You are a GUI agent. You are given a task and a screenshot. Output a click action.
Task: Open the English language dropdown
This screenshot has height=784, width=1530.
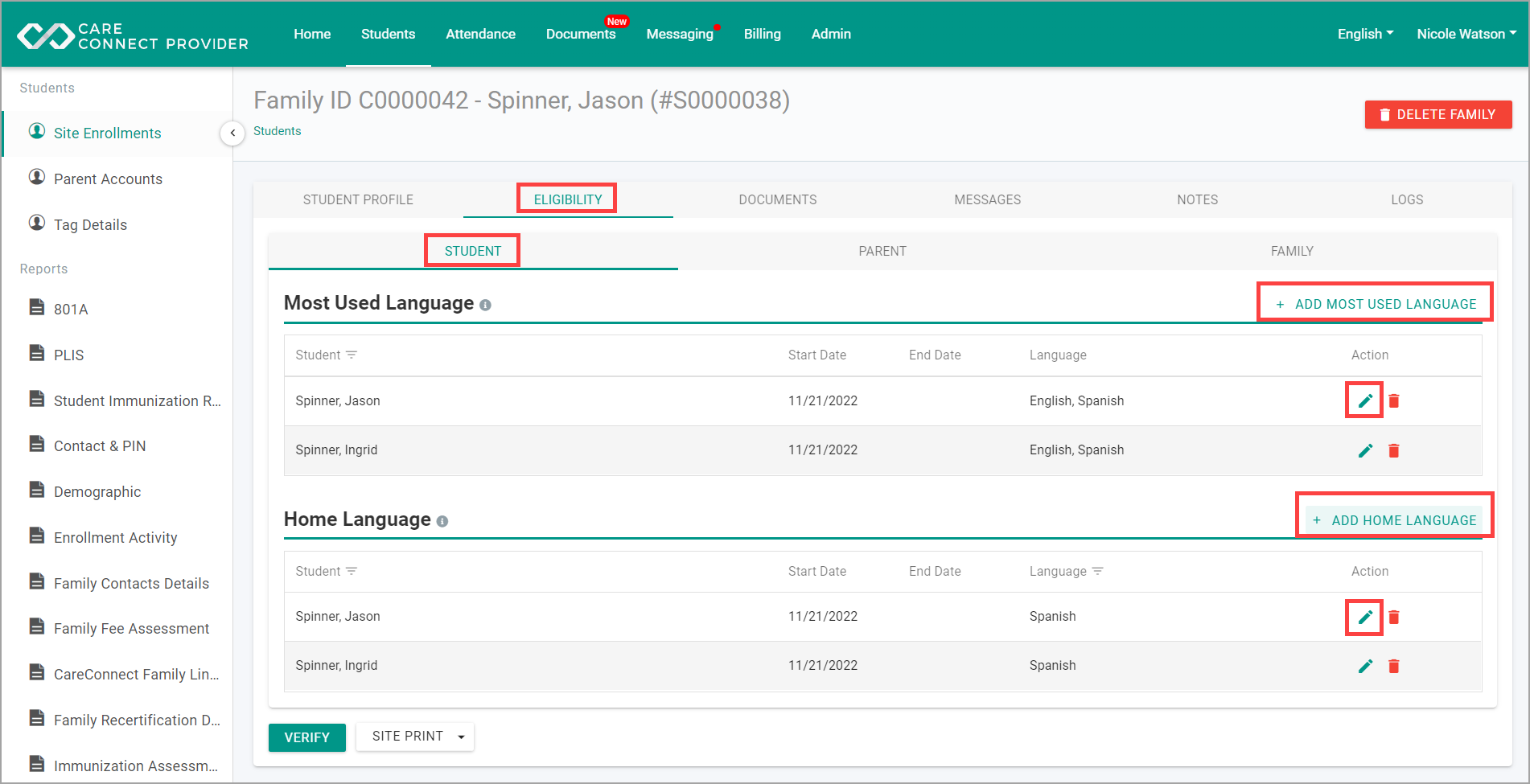click(x=1365, y=34)
